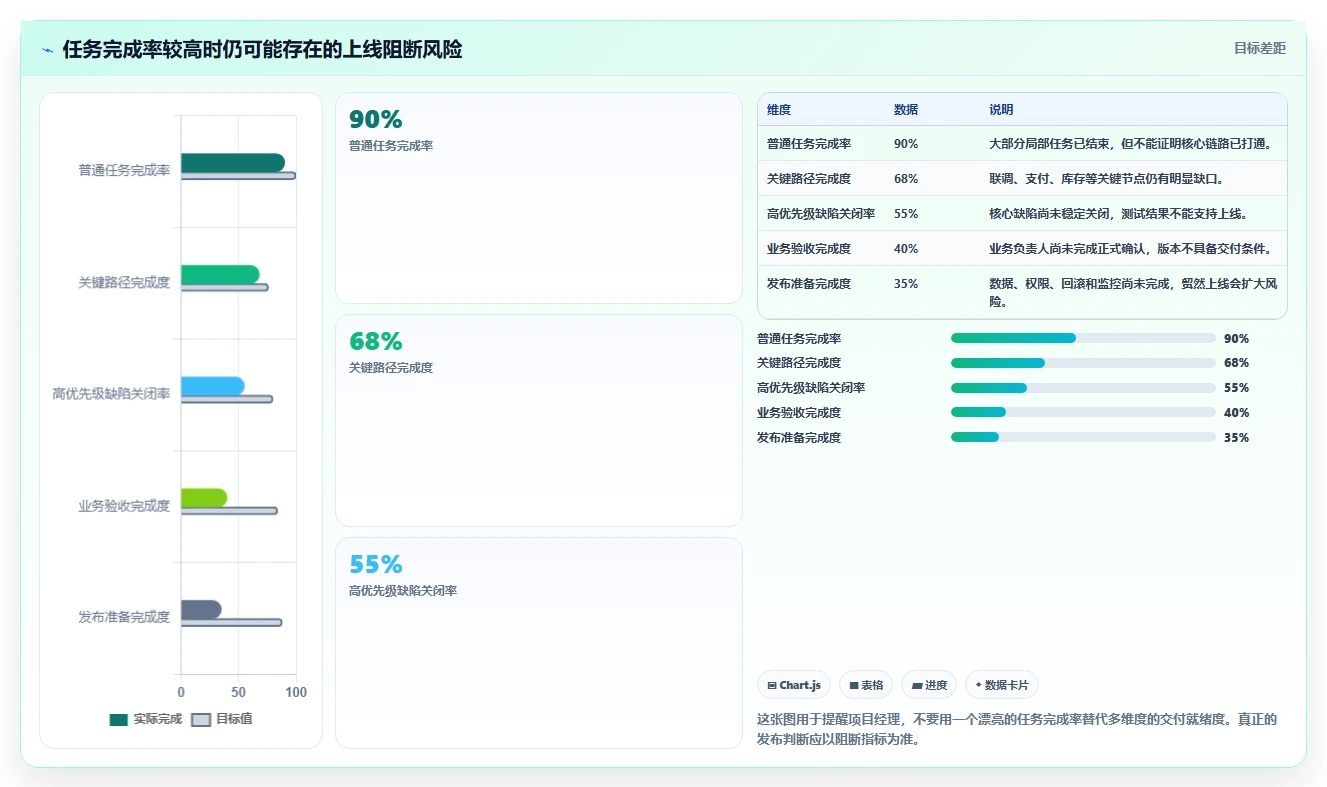The width and height of the screenshot is (1327, 787).
Task: Click the 进度 tag chip
Action: pos(929,685)
